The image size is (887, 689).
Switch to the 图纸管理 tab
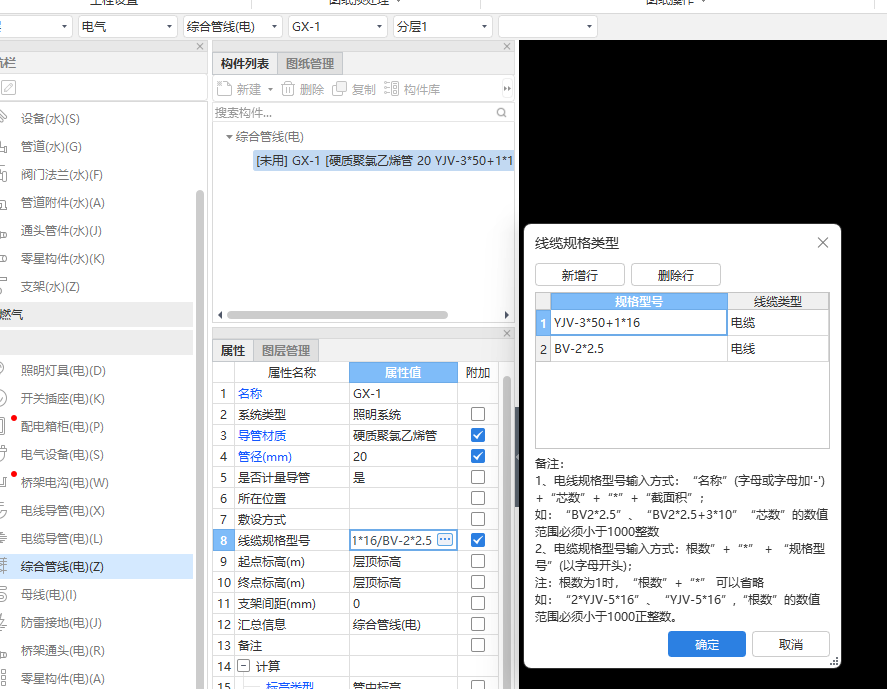click(x=310, y=63)
